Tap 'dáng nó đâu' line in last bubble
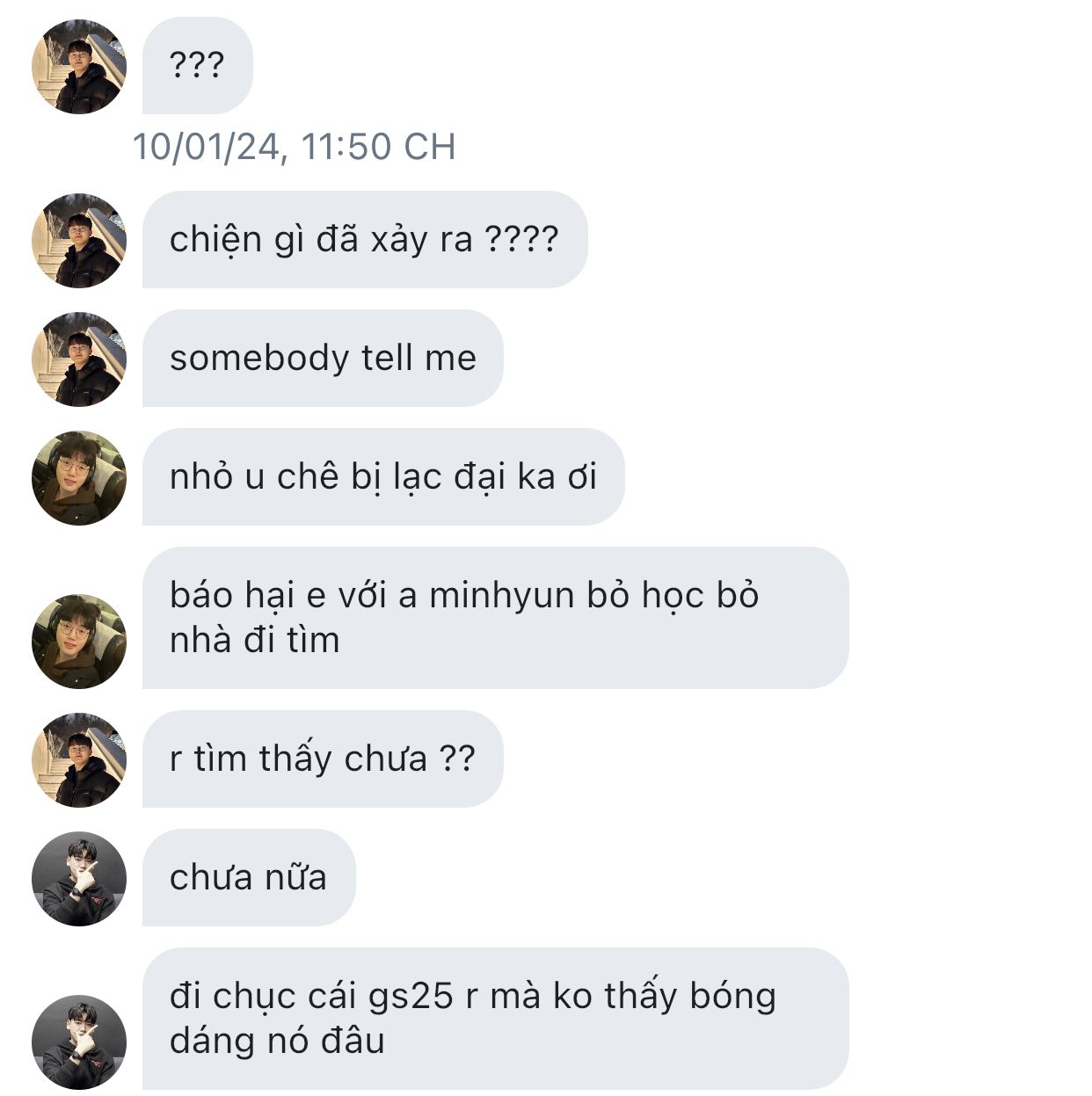1092x1096 pixels. (277, 1042)
